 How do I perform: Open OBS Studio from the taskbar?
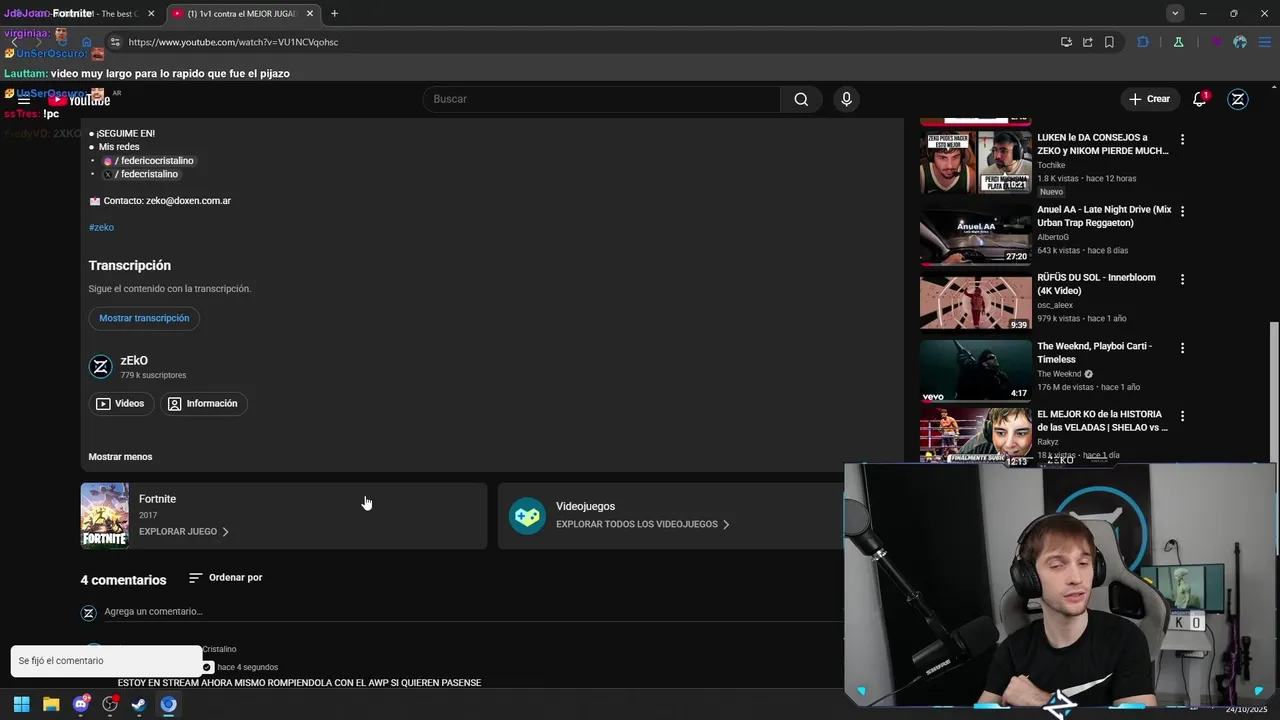tap(110, 704)
